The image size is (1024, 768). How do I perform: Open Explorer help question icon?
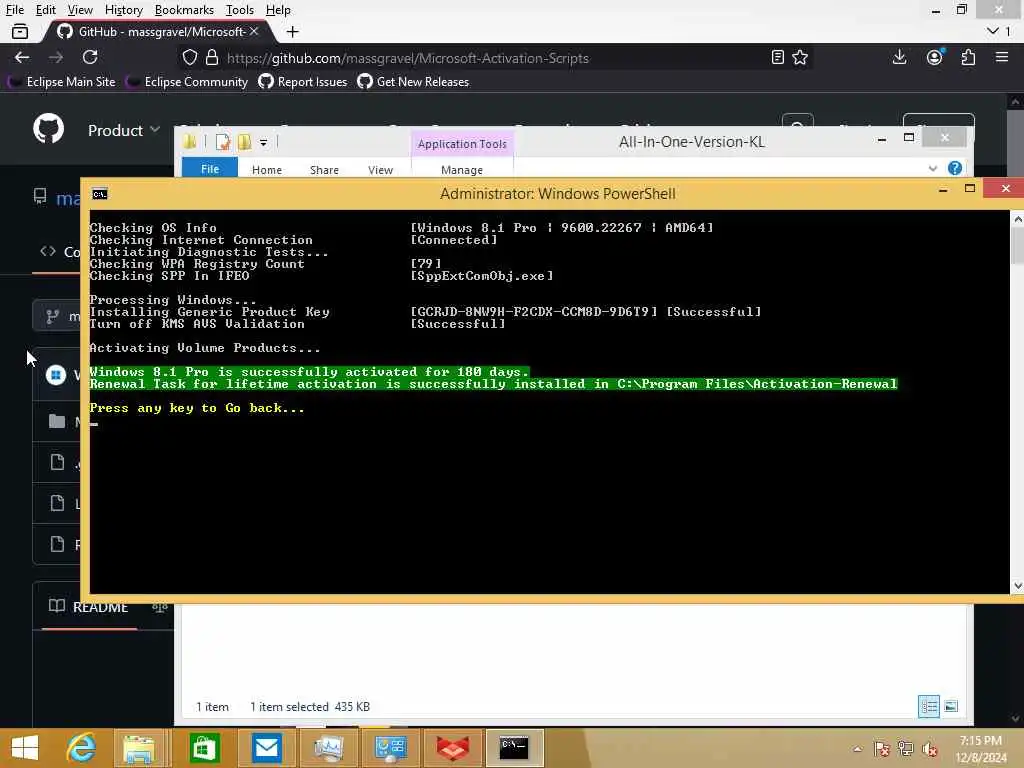click(955, 168)
